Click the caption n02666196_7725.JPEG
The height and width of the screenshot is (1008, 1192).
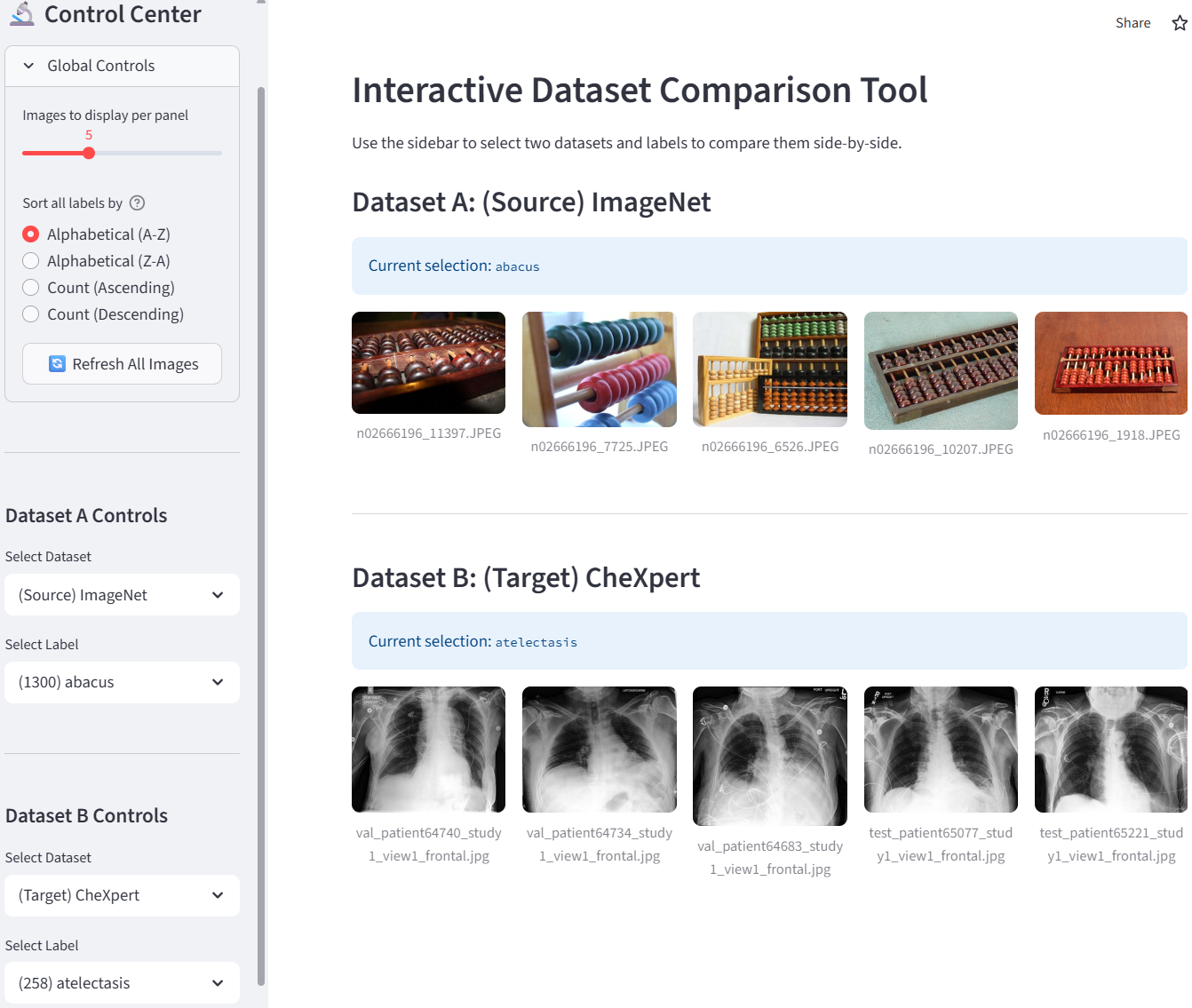pyautogui.click(x=600, y=447)
